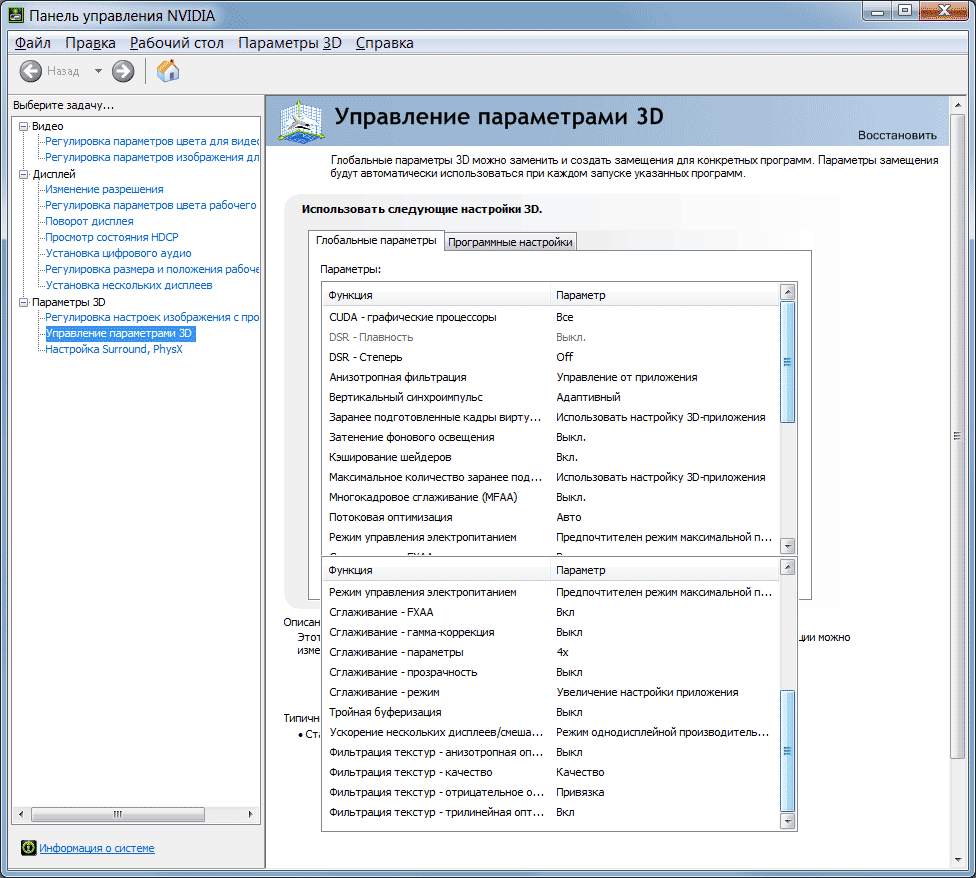
Task: Select the Кэширование шейдеров row
Action: [551, 457]
